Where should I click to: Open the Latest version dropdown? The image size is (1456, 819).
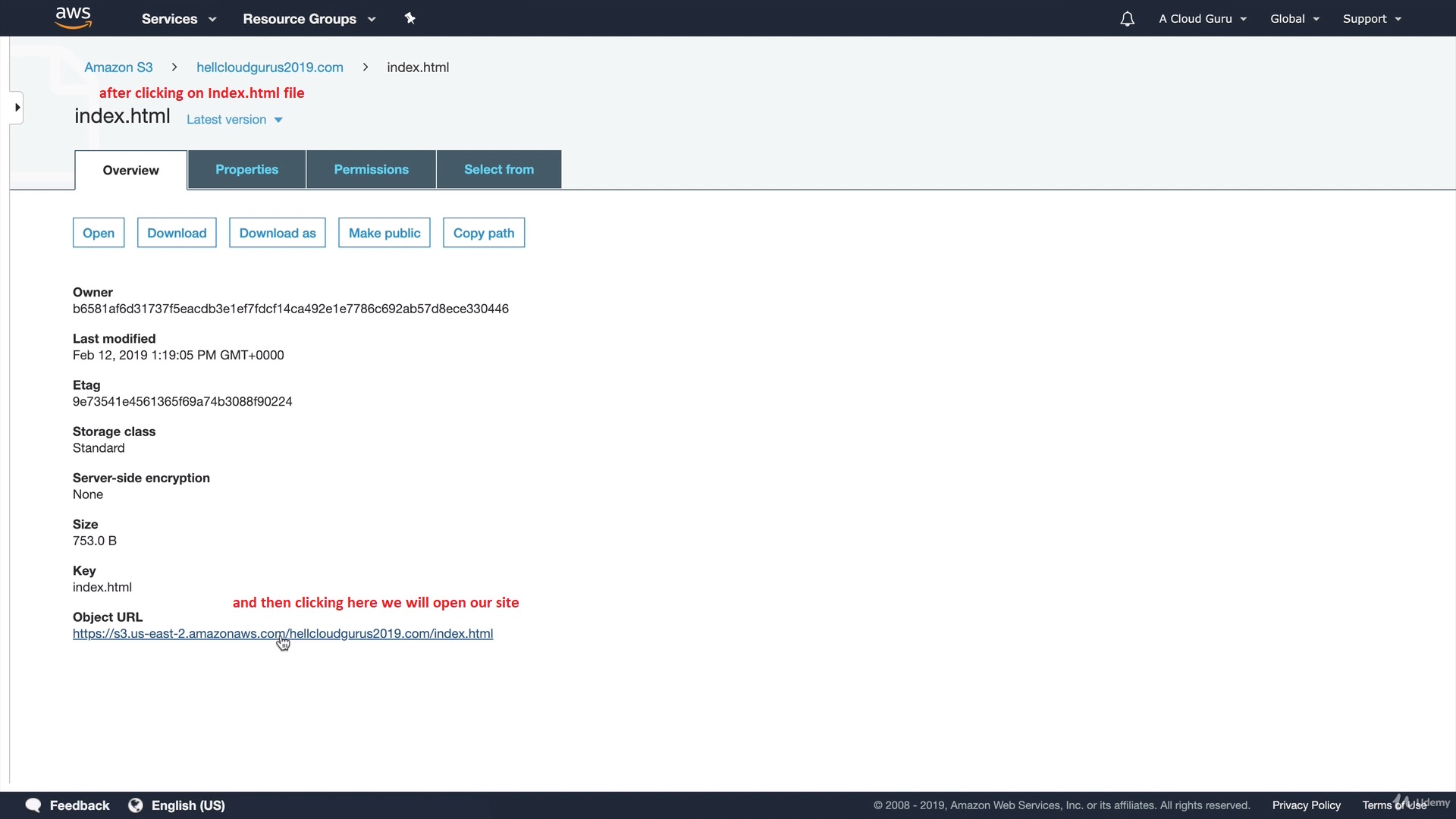coord(234,120)
